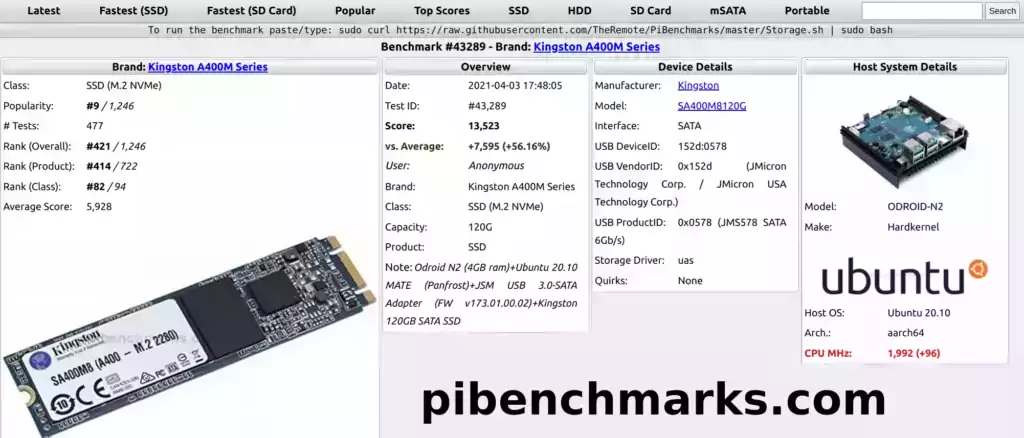Open Kingston A400M Series link in Brand panel header
This screenshot has height=438, width=1024.
tap(208, 67)
